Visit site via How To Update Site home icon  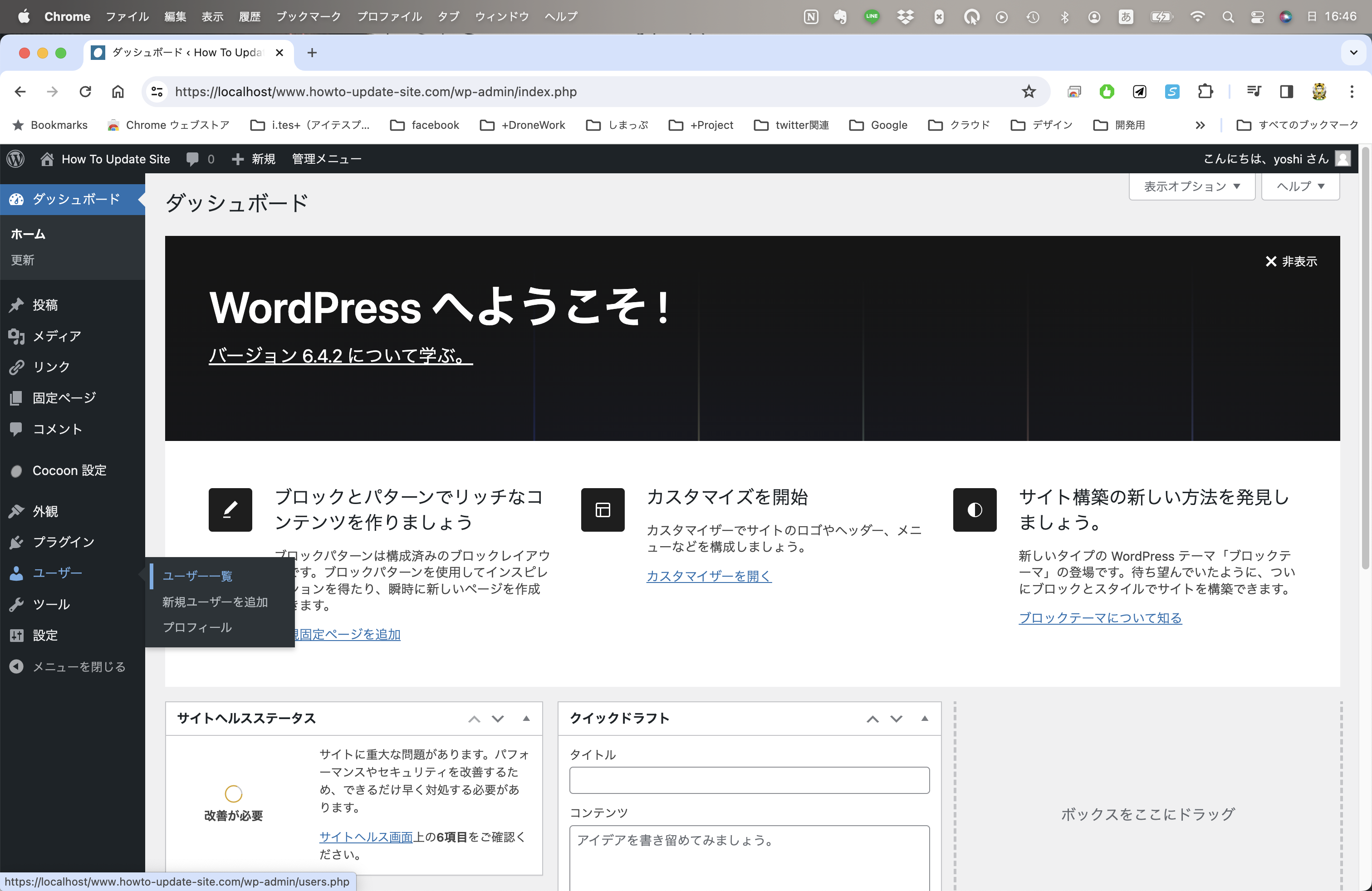click(47, 158)
